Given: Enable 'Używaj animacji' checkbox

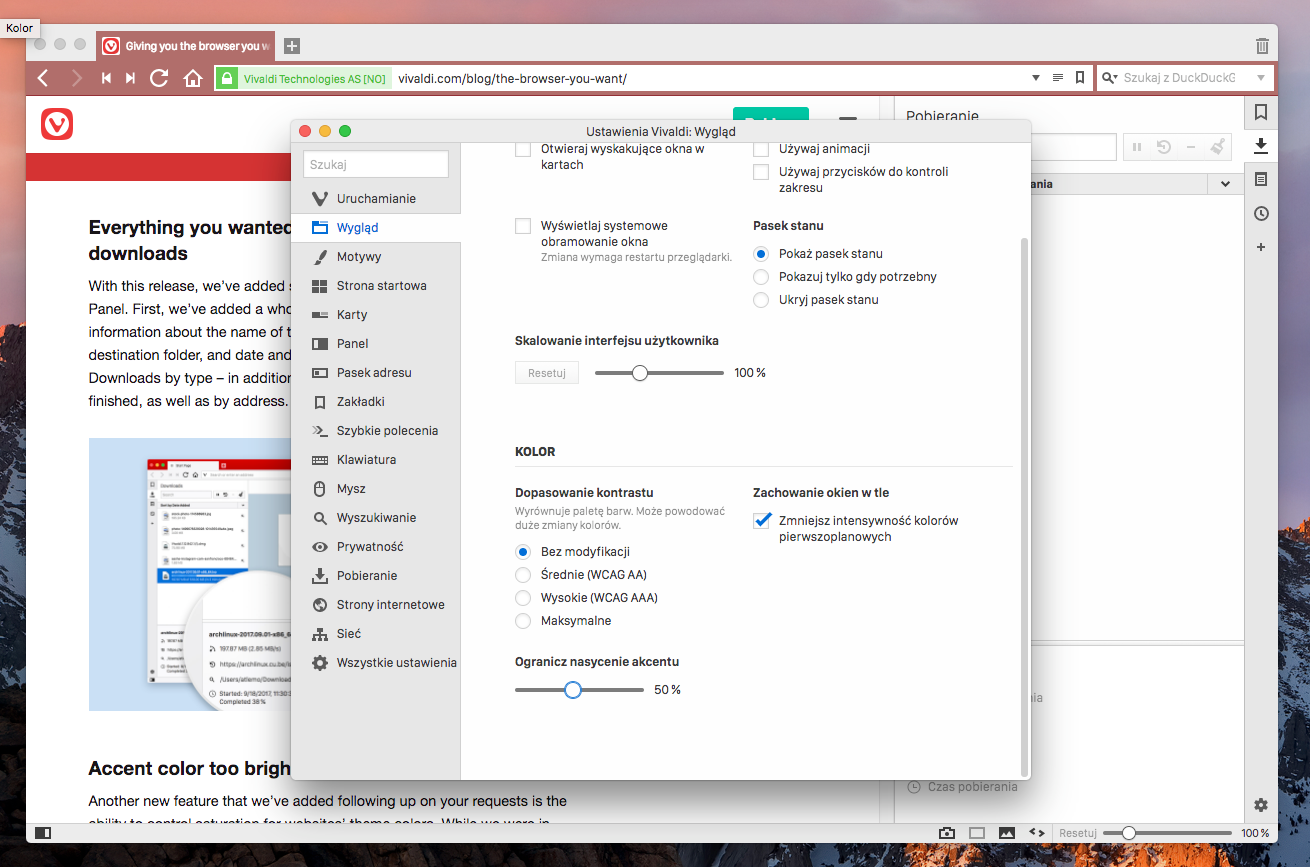Looking at the screenshot, I should point(761,149).
